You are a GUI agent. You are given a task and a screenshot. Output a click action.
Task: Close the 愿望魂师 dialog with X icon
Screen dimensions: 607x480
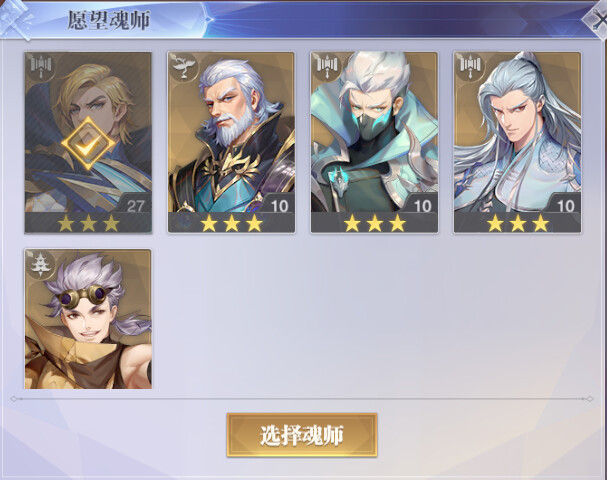598,19
